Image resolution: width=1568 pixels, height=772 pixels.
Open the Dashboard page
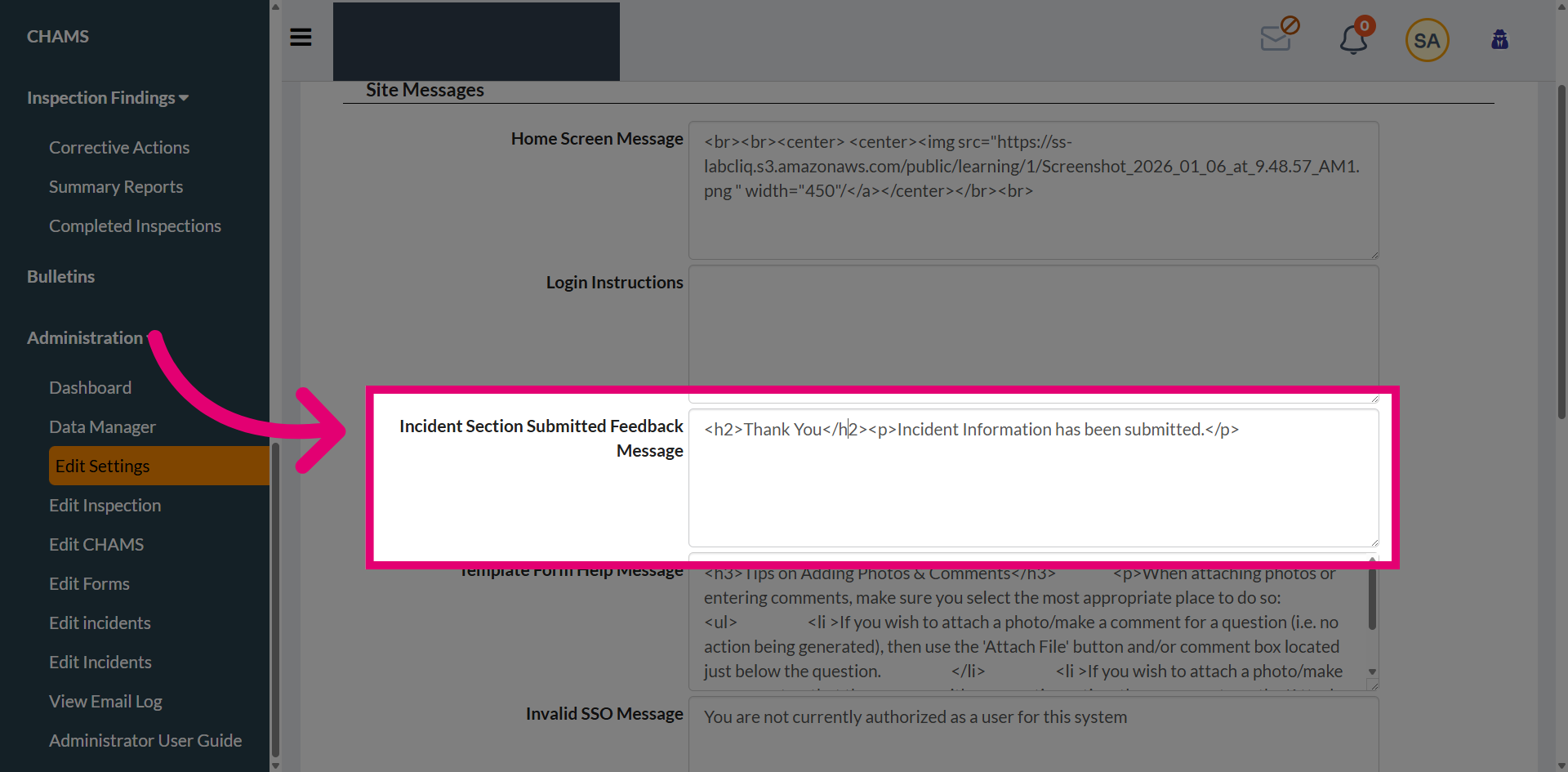click(x=90, y=388)
